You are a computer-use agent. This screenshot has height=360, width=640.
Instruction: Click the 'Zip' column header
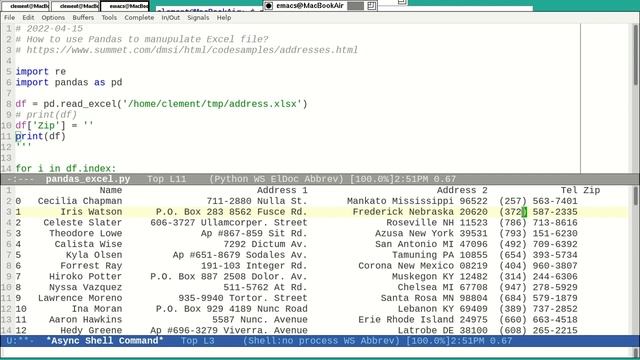tap(591, 190)
